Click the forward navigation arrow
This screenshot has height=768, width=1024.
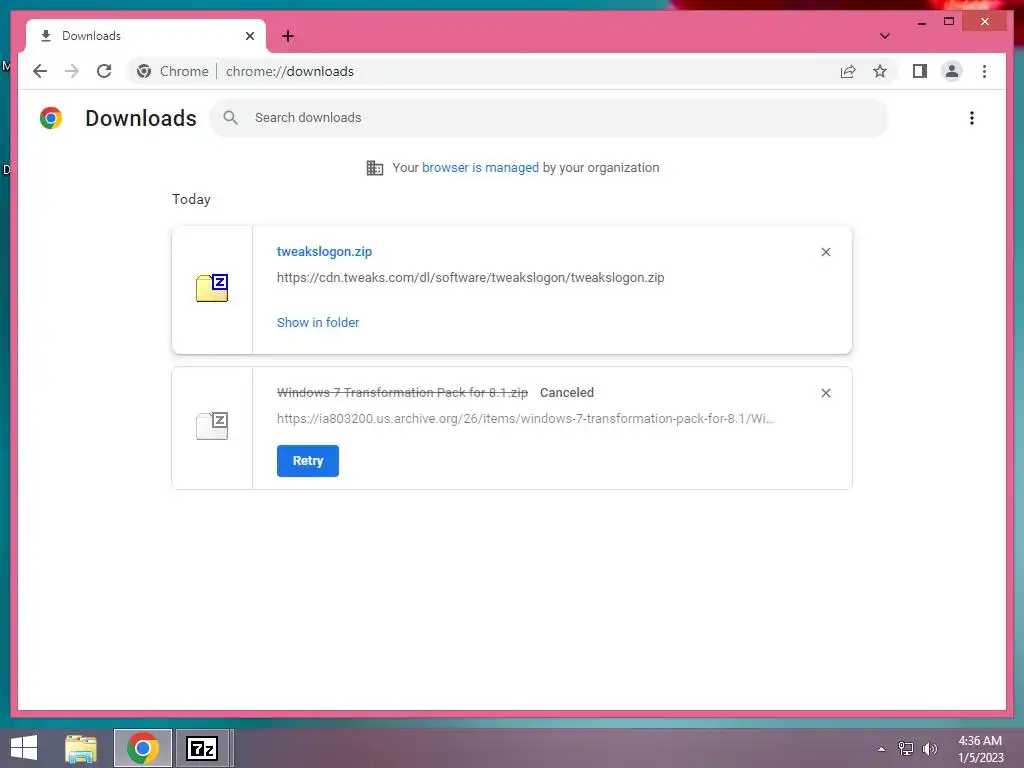point(72,71)
